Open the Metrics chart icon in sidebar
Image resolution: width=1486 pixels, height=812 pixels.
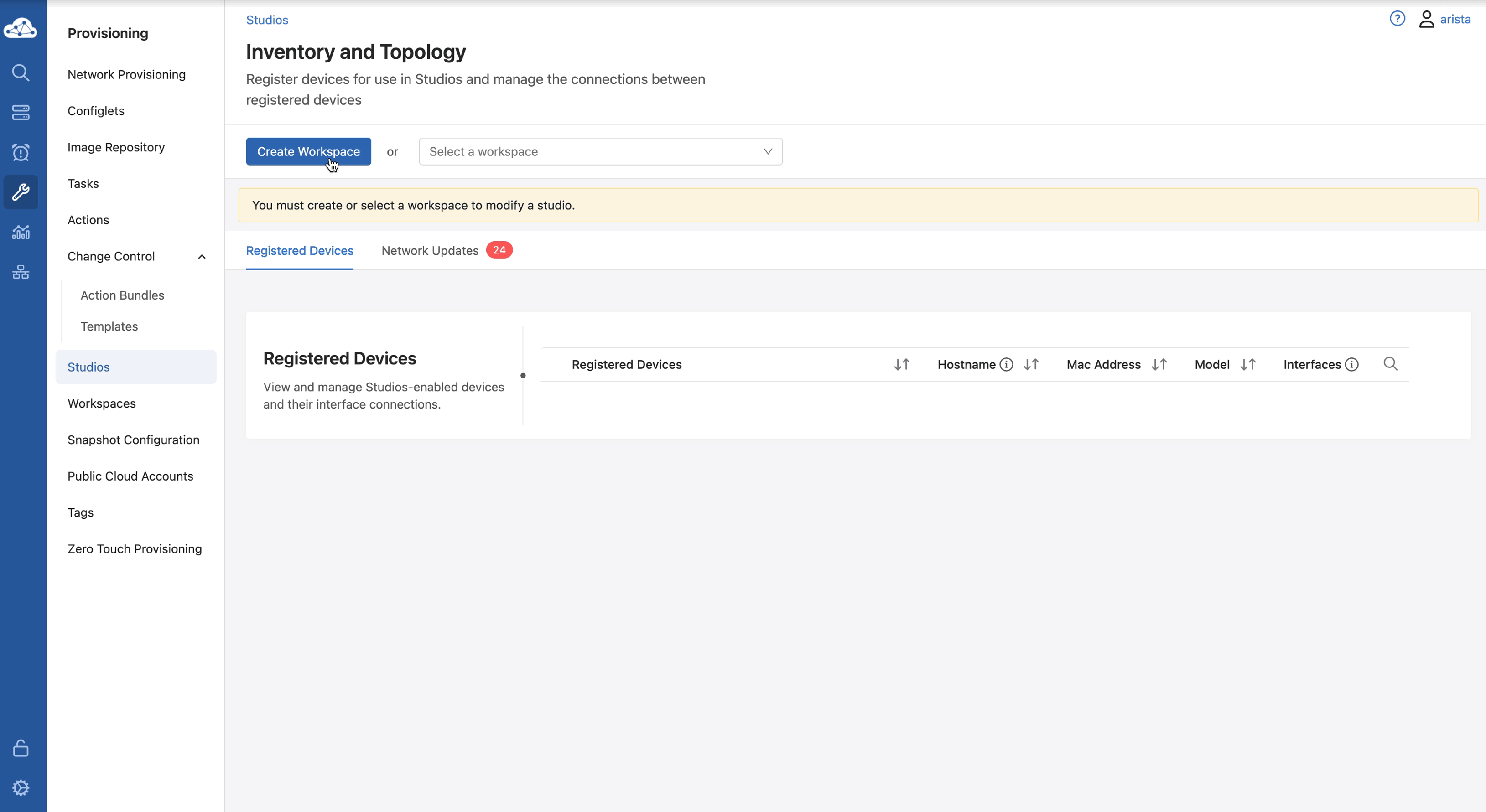coord(21,233)
